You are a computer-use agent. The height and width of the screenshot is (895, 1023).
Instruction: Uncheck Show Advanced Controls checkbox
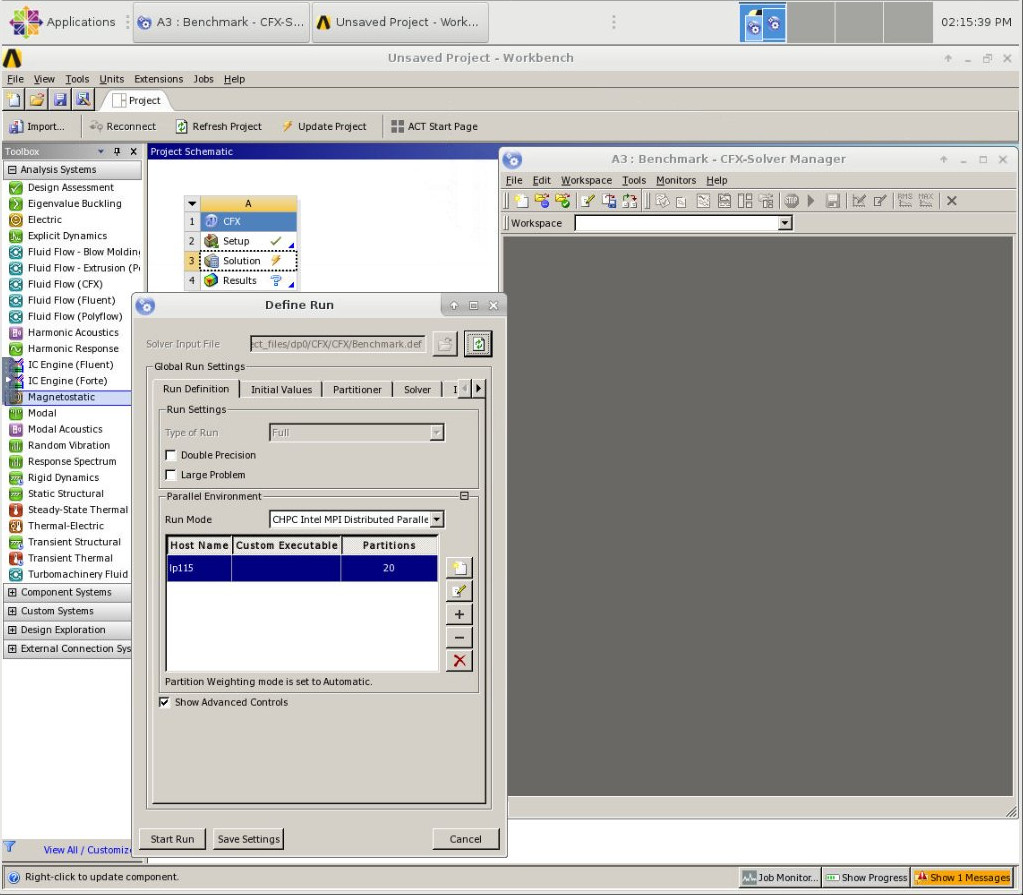[164, 702]
